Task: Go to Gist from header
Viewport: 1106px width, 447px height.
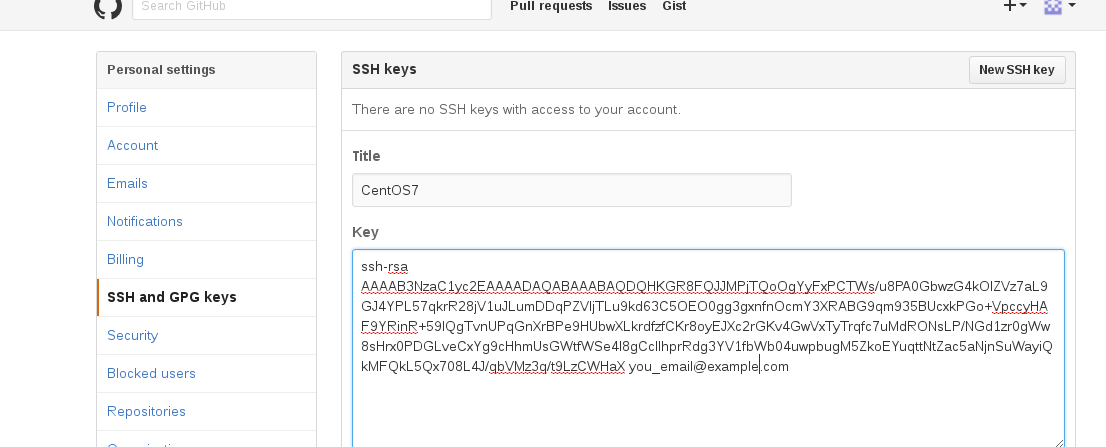Action: pos(674,6)
